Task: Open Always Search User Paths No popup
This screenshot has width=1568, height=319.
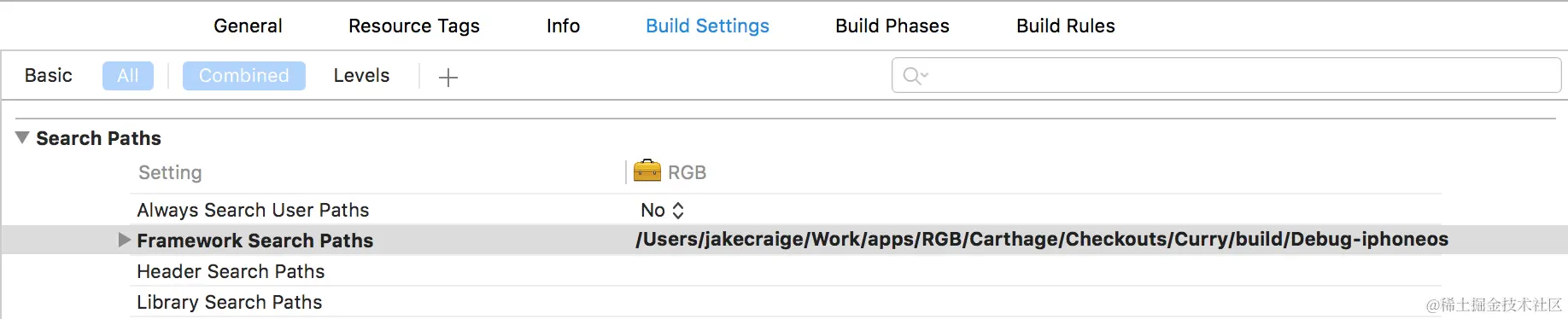Action: point(663,210)
